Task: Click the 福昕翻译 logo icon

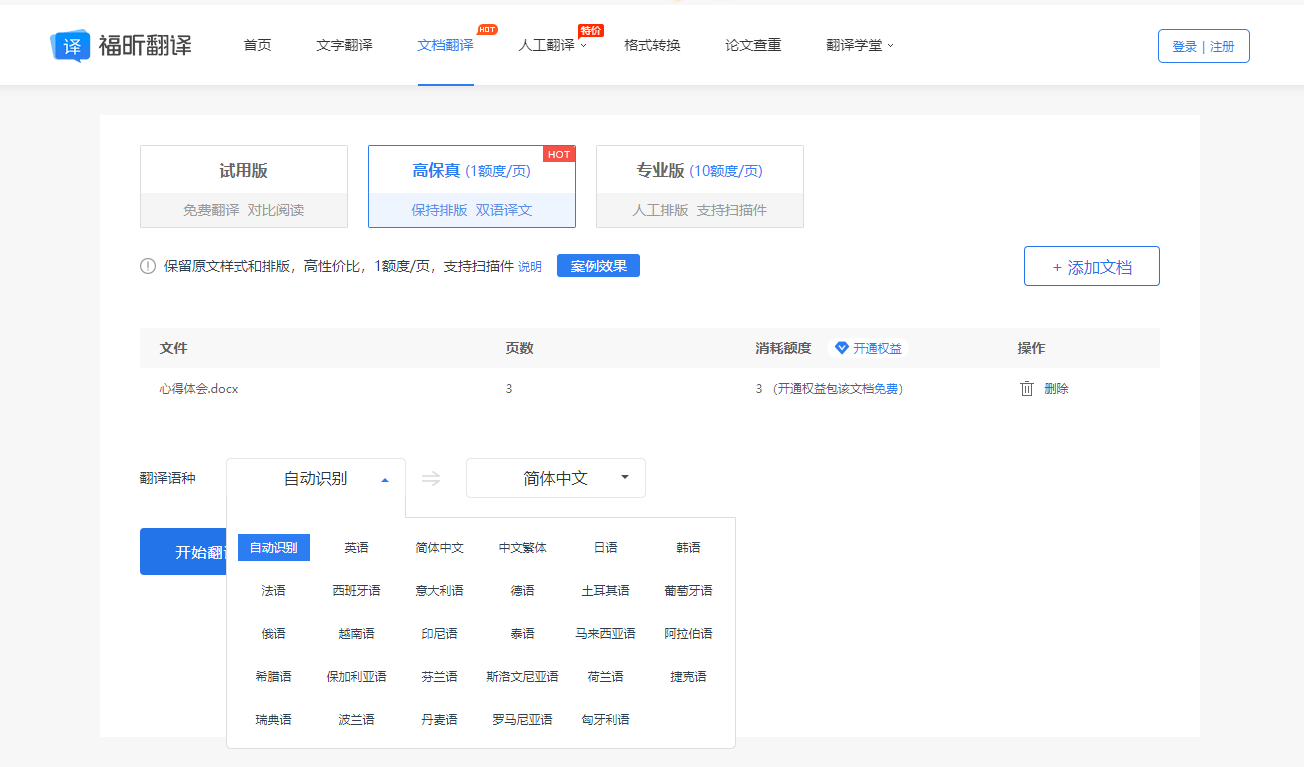Action: (x=69, y=46)
